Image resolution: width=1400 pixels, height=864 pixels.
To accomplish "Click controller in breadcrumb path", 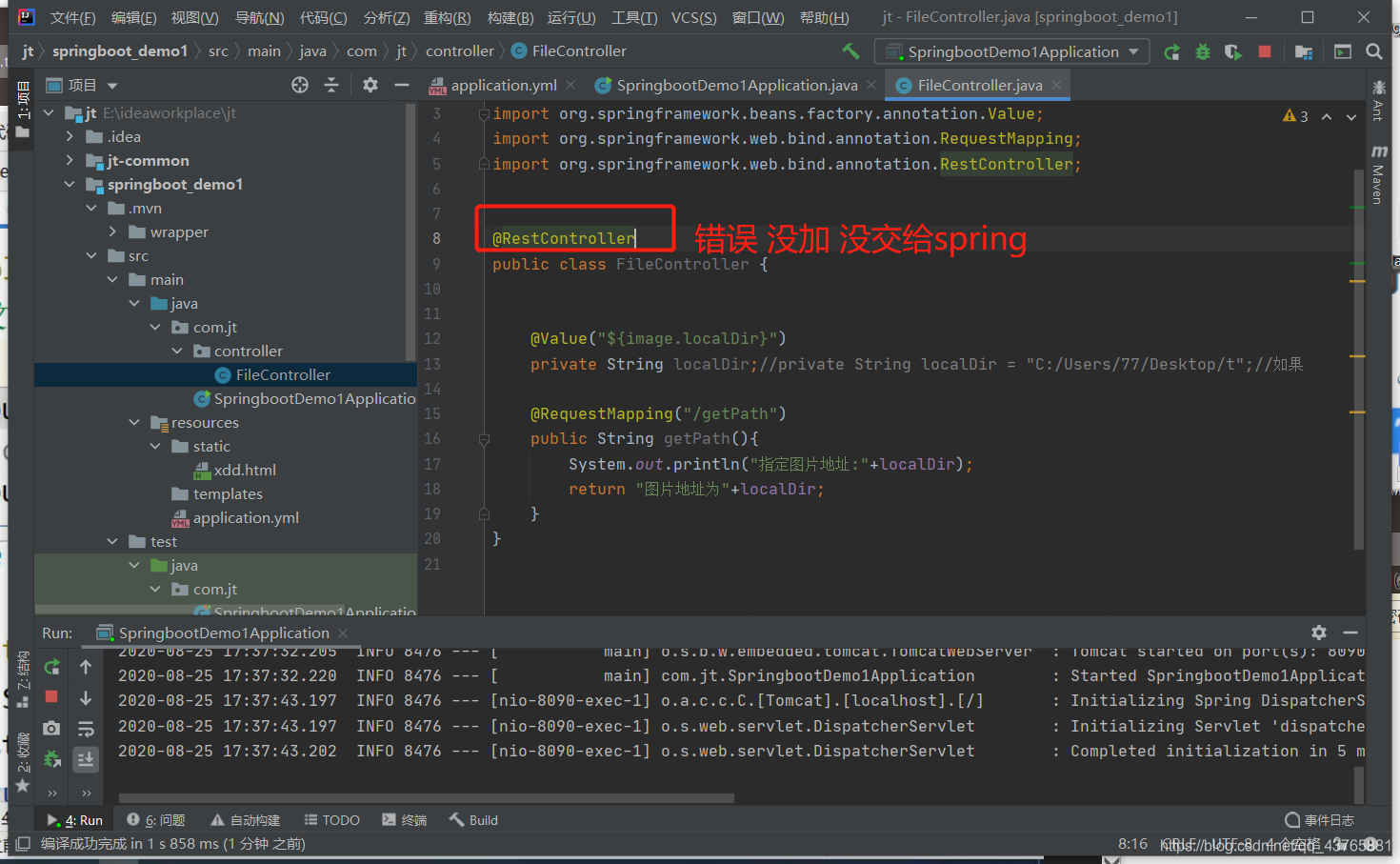I will click(460, 51).
